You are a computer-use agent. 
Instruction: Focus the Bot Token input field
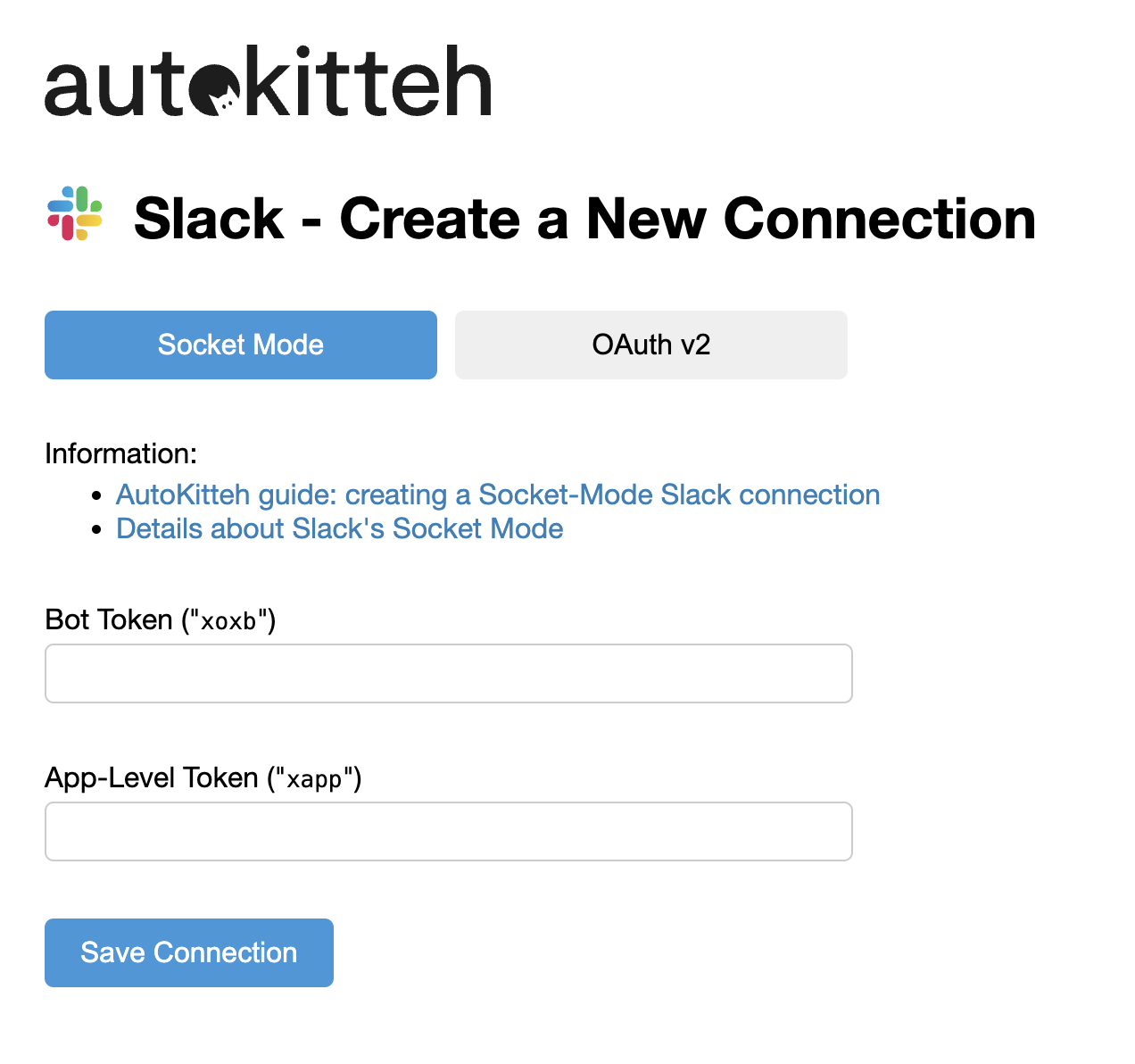(x=449, y=673)
